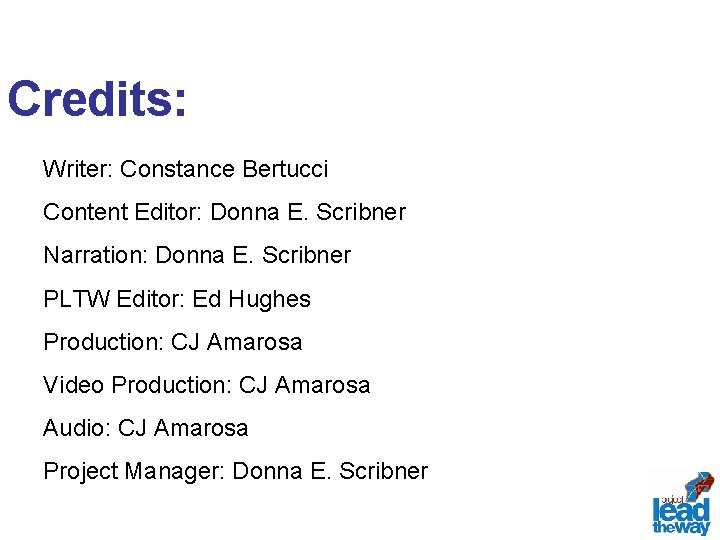Select the "Narration:" label
This screenshot has height=540, width=720.
96,255
